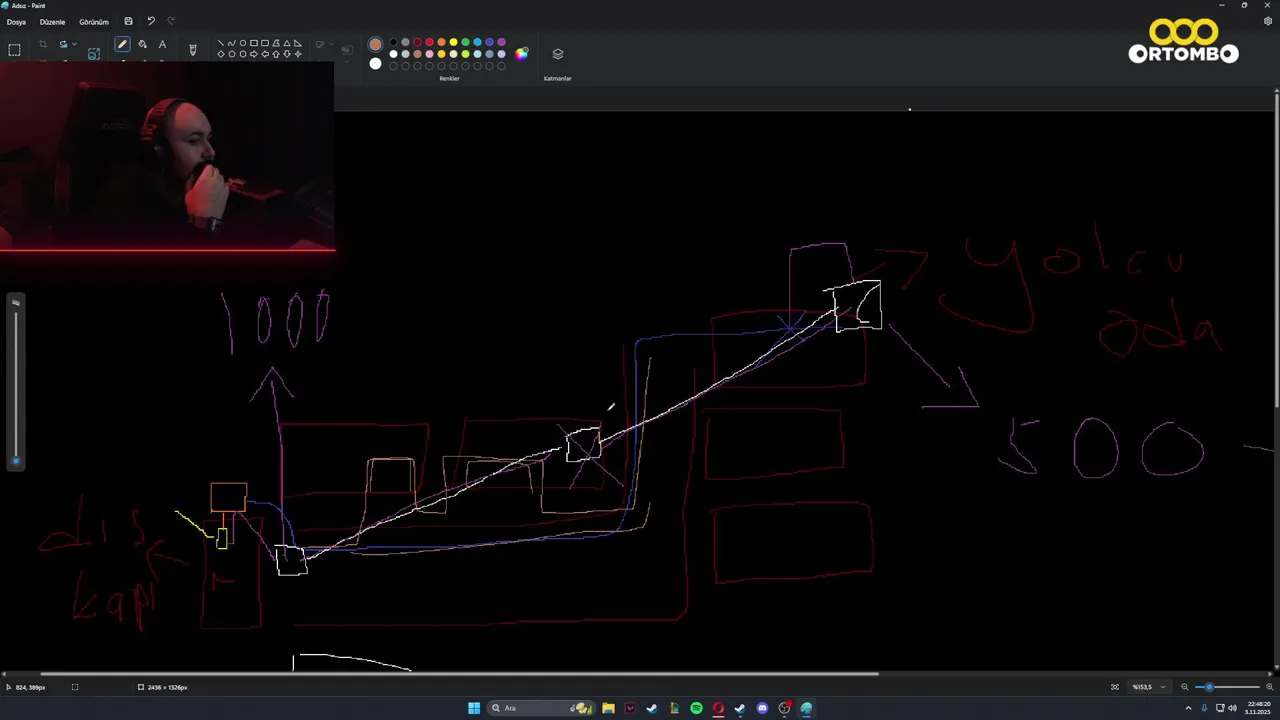Viewport: 1280px width, 720px height.
Task: Select the Text tool
Action: (162, 44)
